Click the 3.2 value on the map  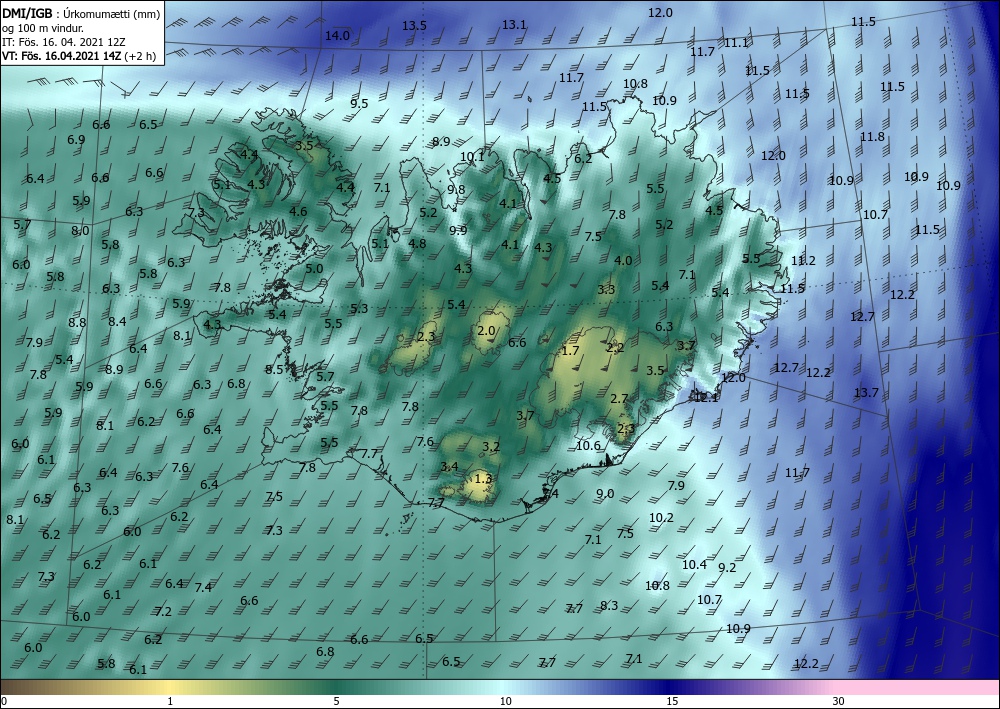point(491,446)
